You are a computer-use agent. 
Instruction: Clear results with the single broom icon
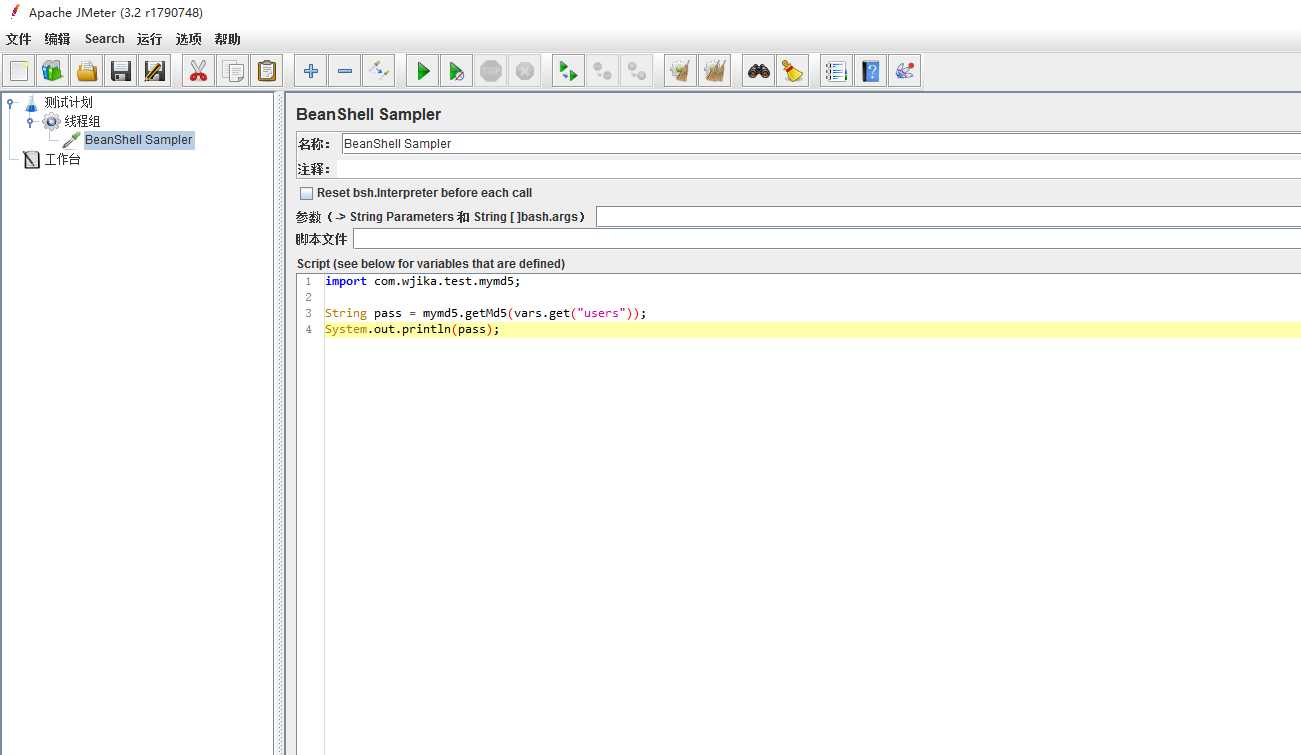[x=680, y=71]
